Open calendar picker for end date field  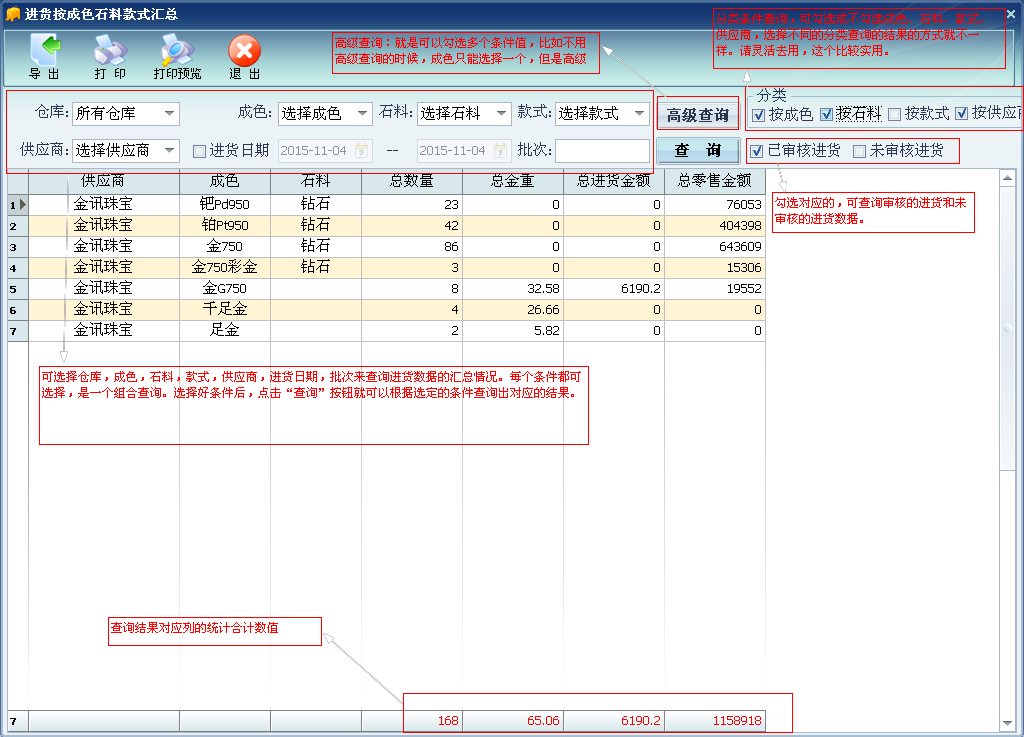tap(501, 151)
